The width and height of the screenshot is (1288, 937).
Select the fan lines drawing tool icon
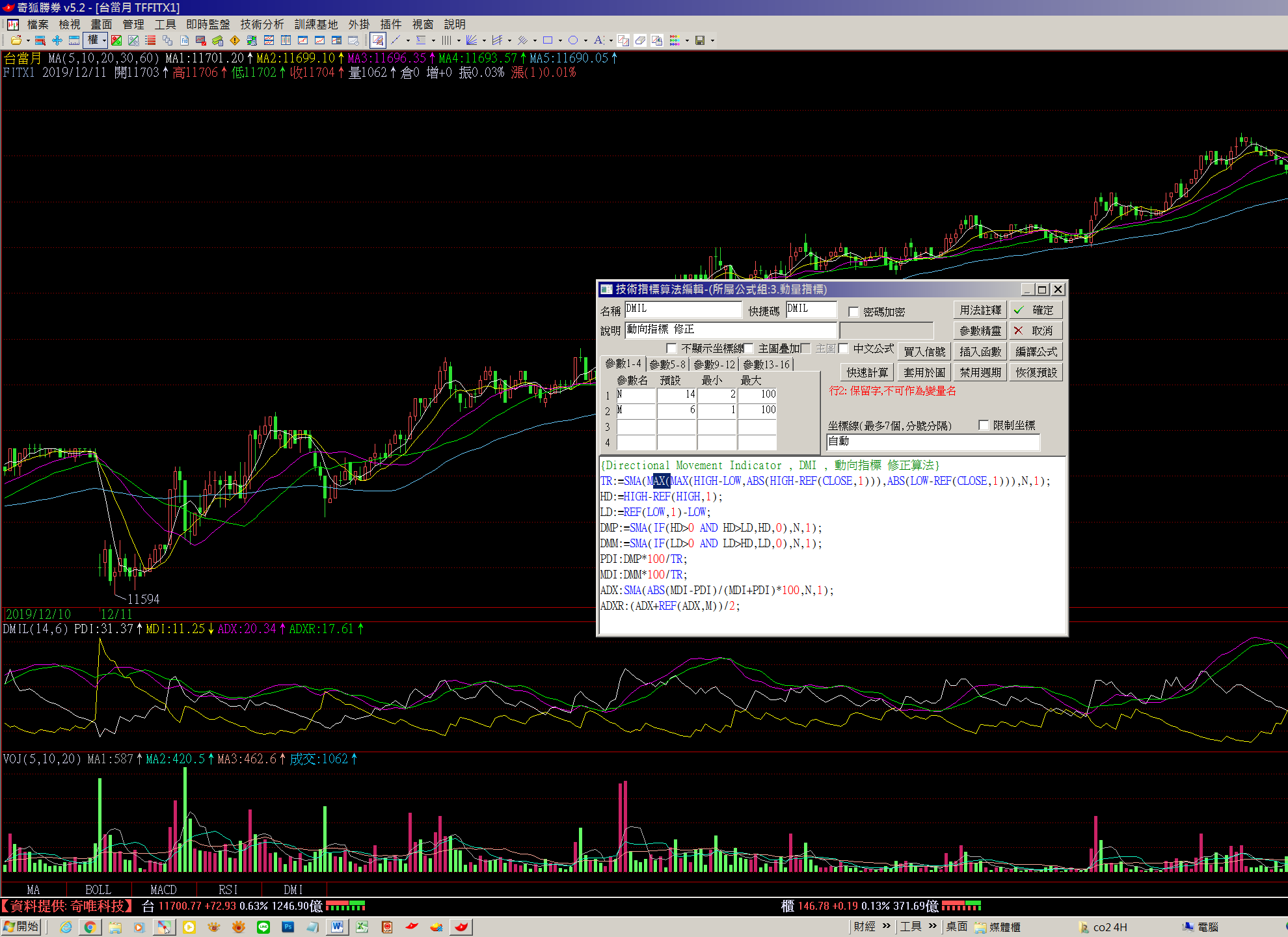[x=472, y=40]
